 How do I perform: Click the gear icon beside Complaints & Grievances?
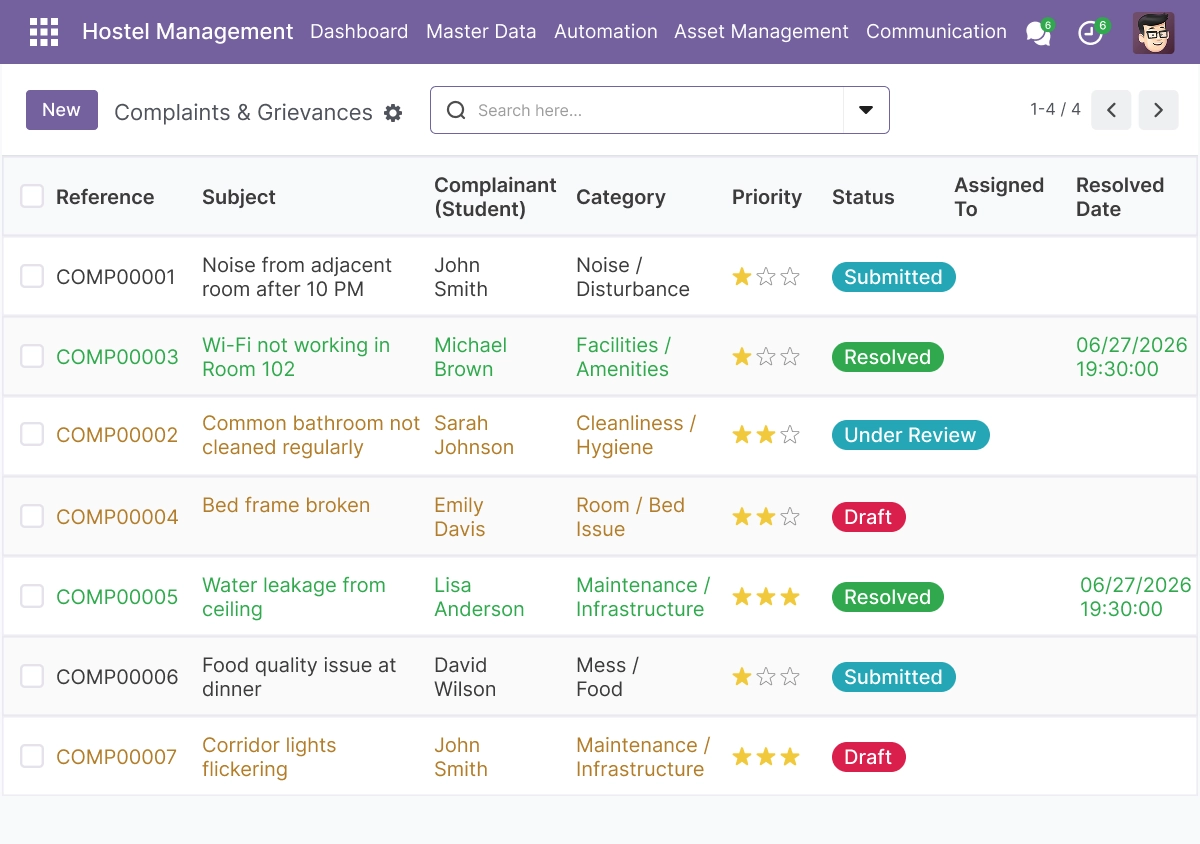pyautogui.click(x=393, y=113)
